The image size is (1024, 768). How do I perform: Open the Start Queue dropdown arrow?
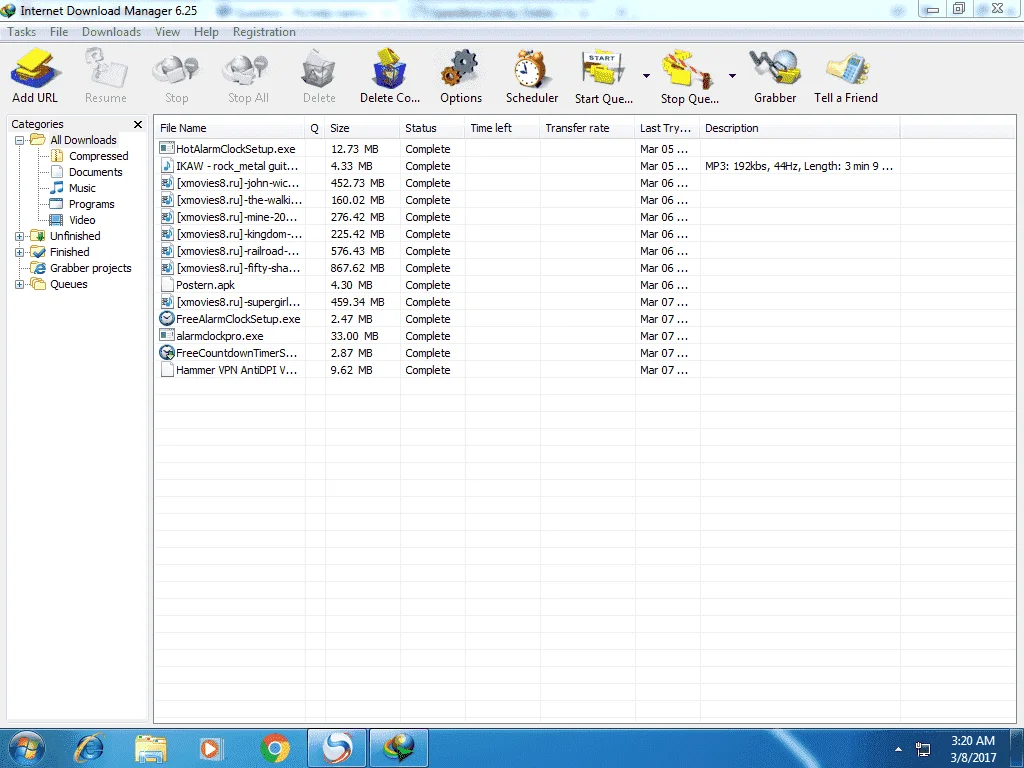pyautogui.click(x=646, y=76)
